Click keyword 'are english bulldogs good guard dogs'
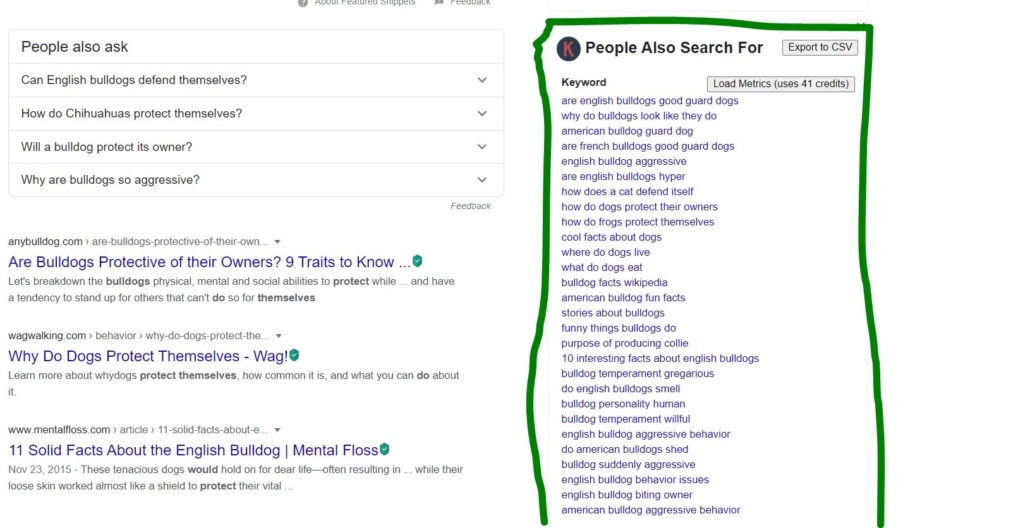 click(650, 100)
